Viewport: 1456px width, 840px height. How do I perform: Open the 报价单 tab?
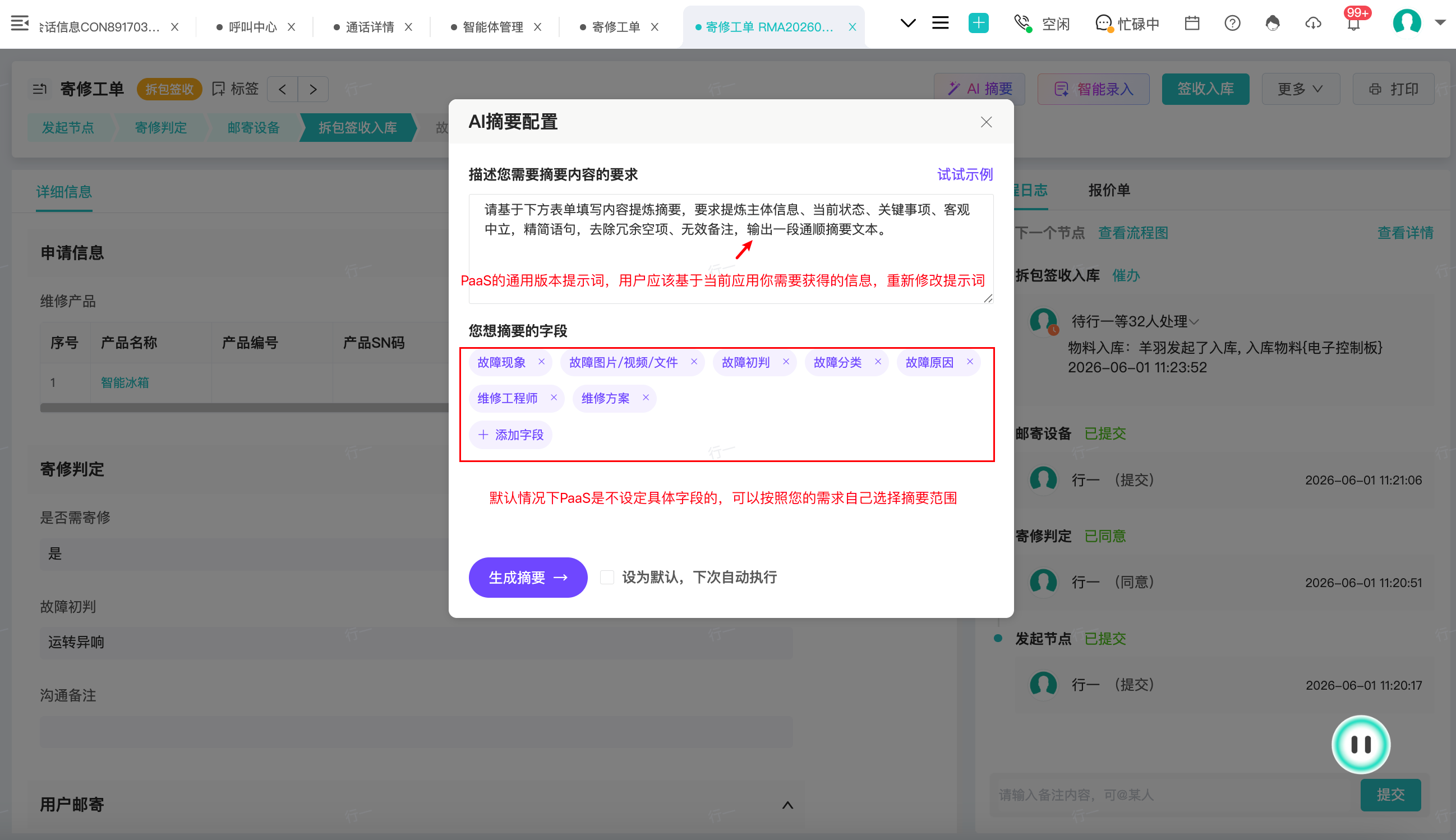(x=1109, y=190)
